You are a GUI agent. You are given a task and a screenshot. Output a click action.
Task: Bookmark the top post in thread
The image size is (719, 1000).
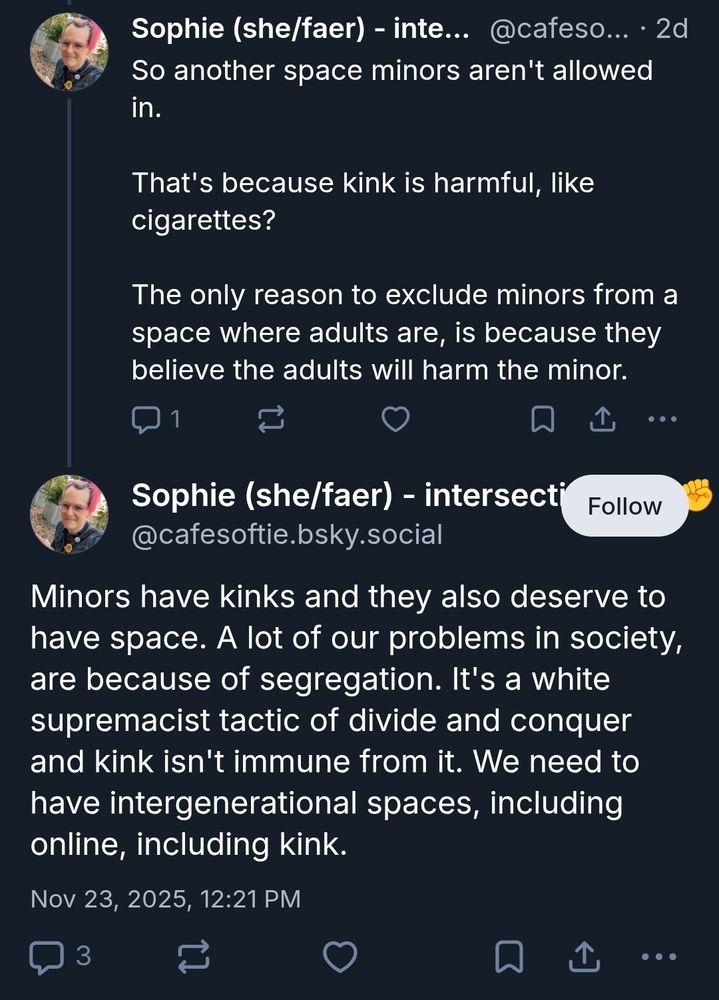pyautogui.click(x=542, y=420)
